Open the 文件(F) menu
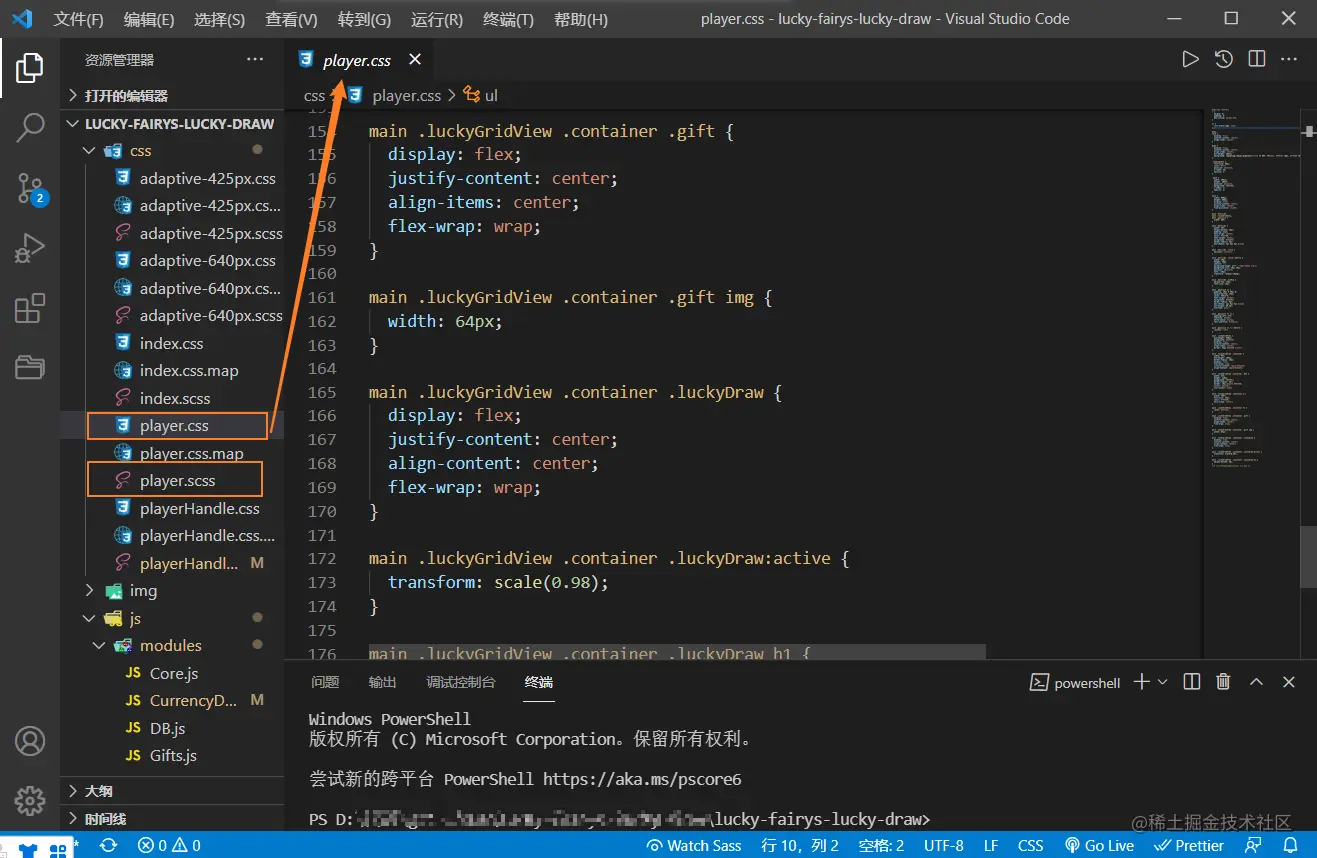 tap(78, 19)
